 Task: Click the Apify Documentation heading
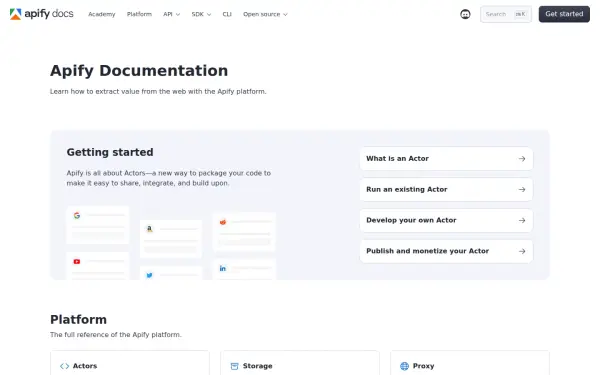click(139, 71)
